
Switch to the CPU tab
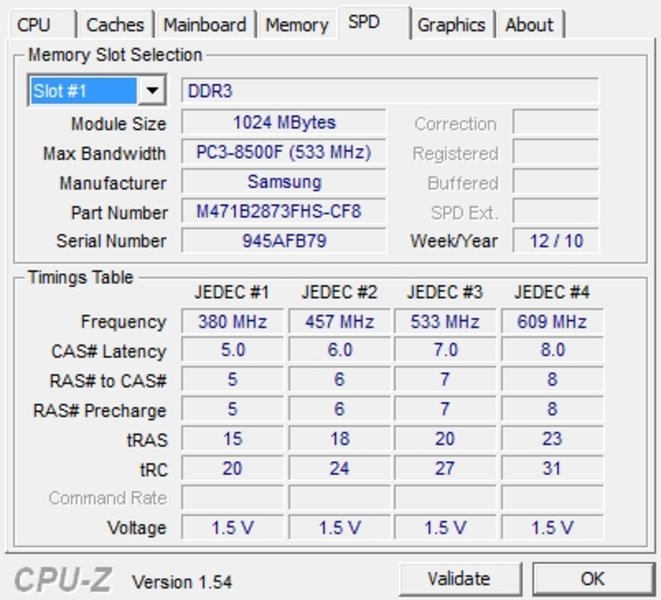[x=42, y=25]
